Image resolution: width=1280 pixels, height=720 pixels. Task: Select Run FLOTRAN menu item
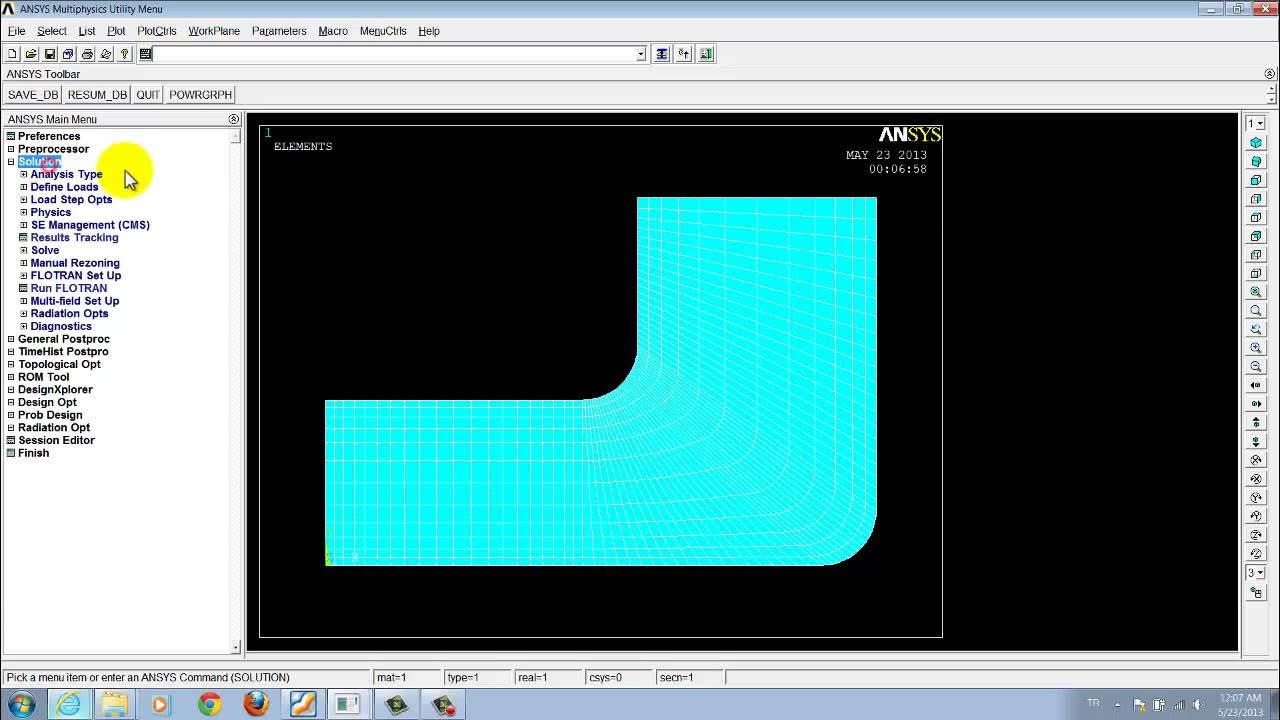click(x=69, y=288)
